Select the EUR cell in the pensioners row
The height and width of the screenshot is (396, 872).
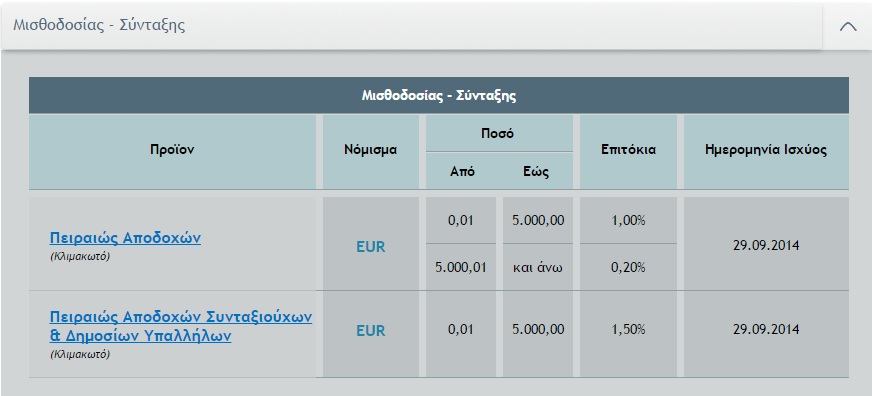[x=370, y=331]
